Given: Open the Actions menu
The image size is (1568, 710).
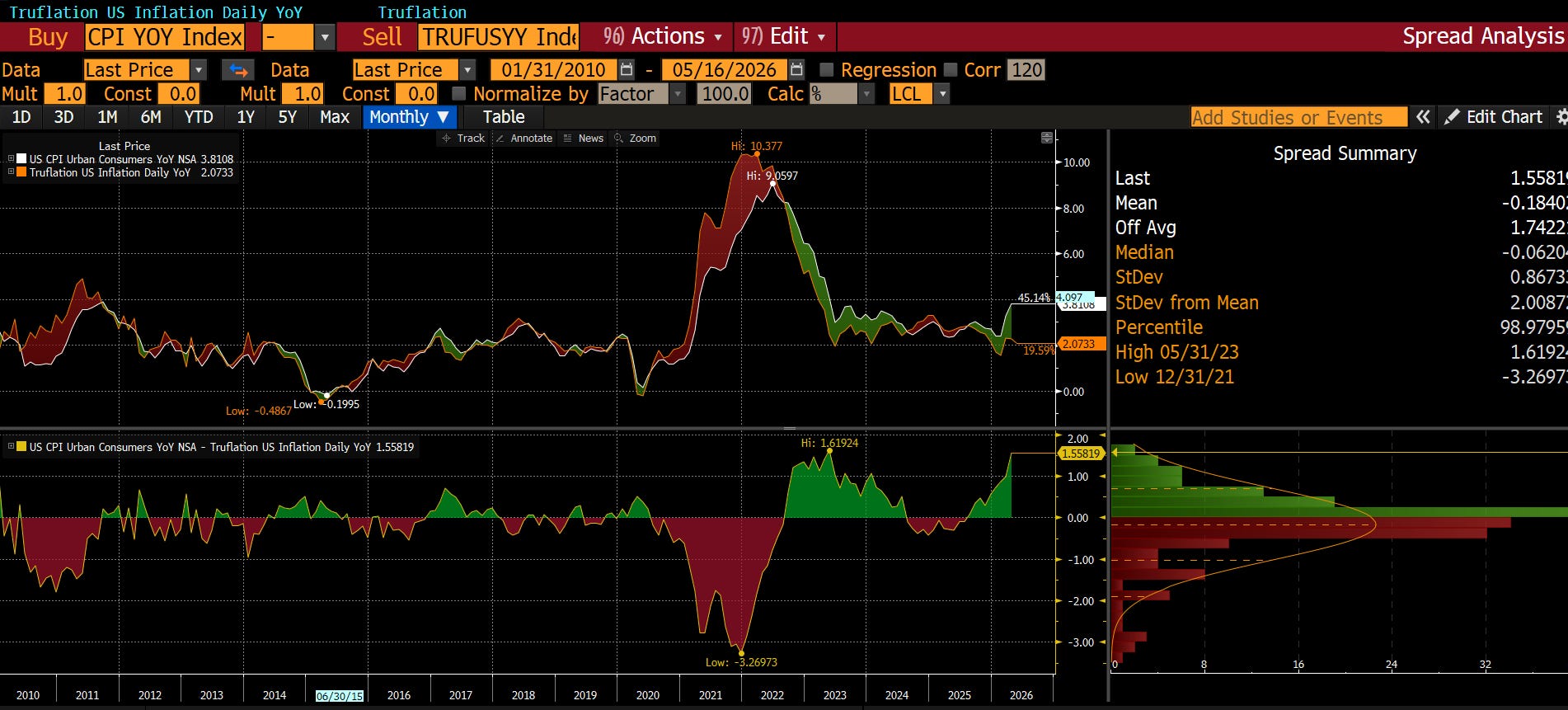Looking at the screenshot, I should click(x=663, y=37).
